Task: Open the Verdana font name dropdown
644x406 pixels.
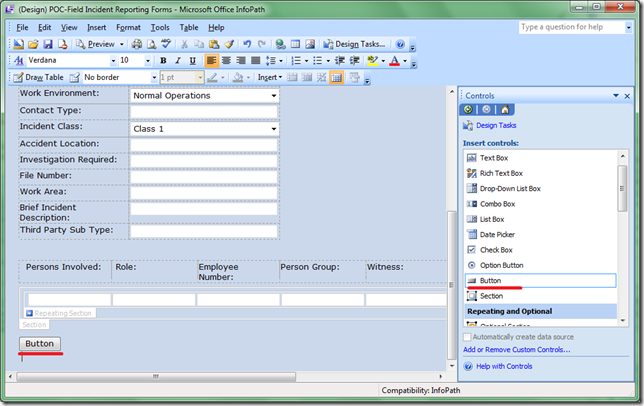Action: click(112, 61)
